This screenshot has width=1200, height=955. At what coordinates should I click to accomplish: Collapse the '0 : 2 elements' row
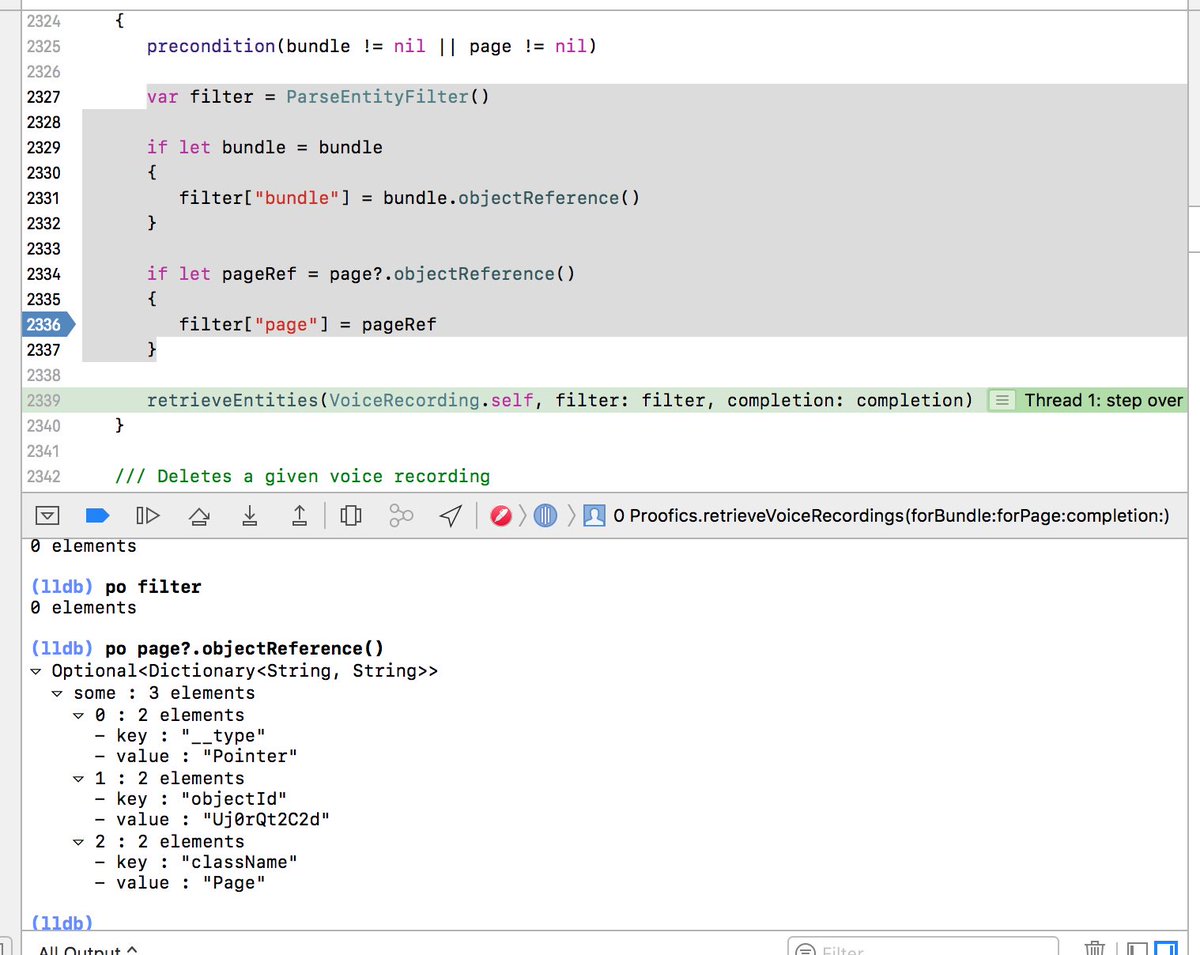pos(80,715)
